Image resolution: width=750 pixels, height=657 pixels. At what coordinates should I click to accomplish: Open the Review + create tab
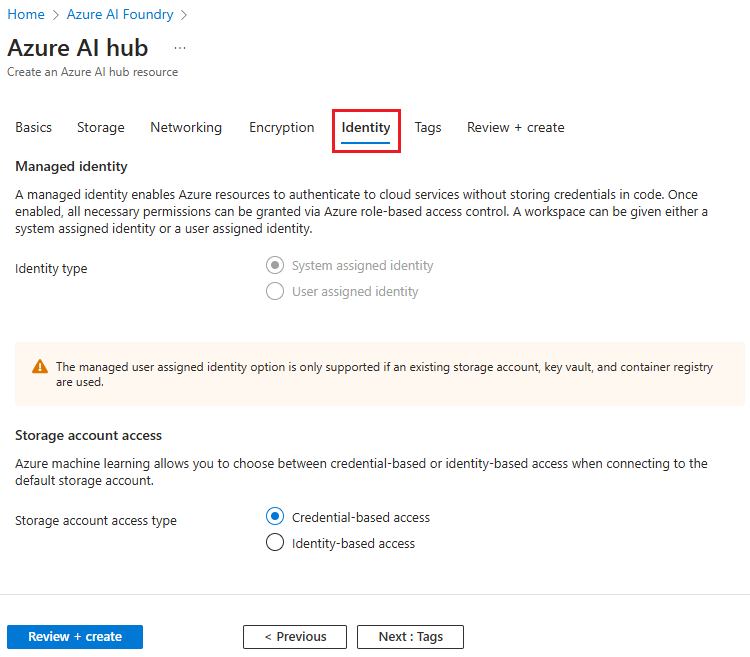pyautogui.click(x=515, y=128)
